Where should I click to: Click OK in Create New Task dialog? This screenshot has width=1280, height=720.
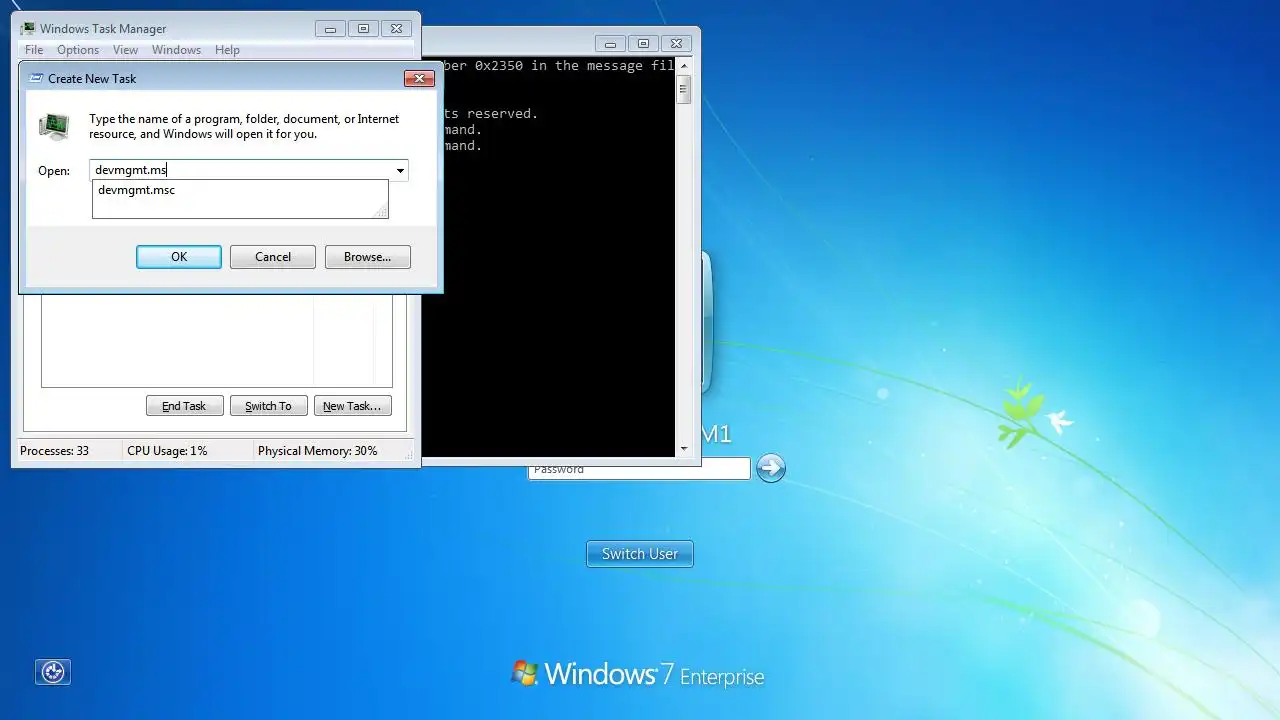(179, 257)
